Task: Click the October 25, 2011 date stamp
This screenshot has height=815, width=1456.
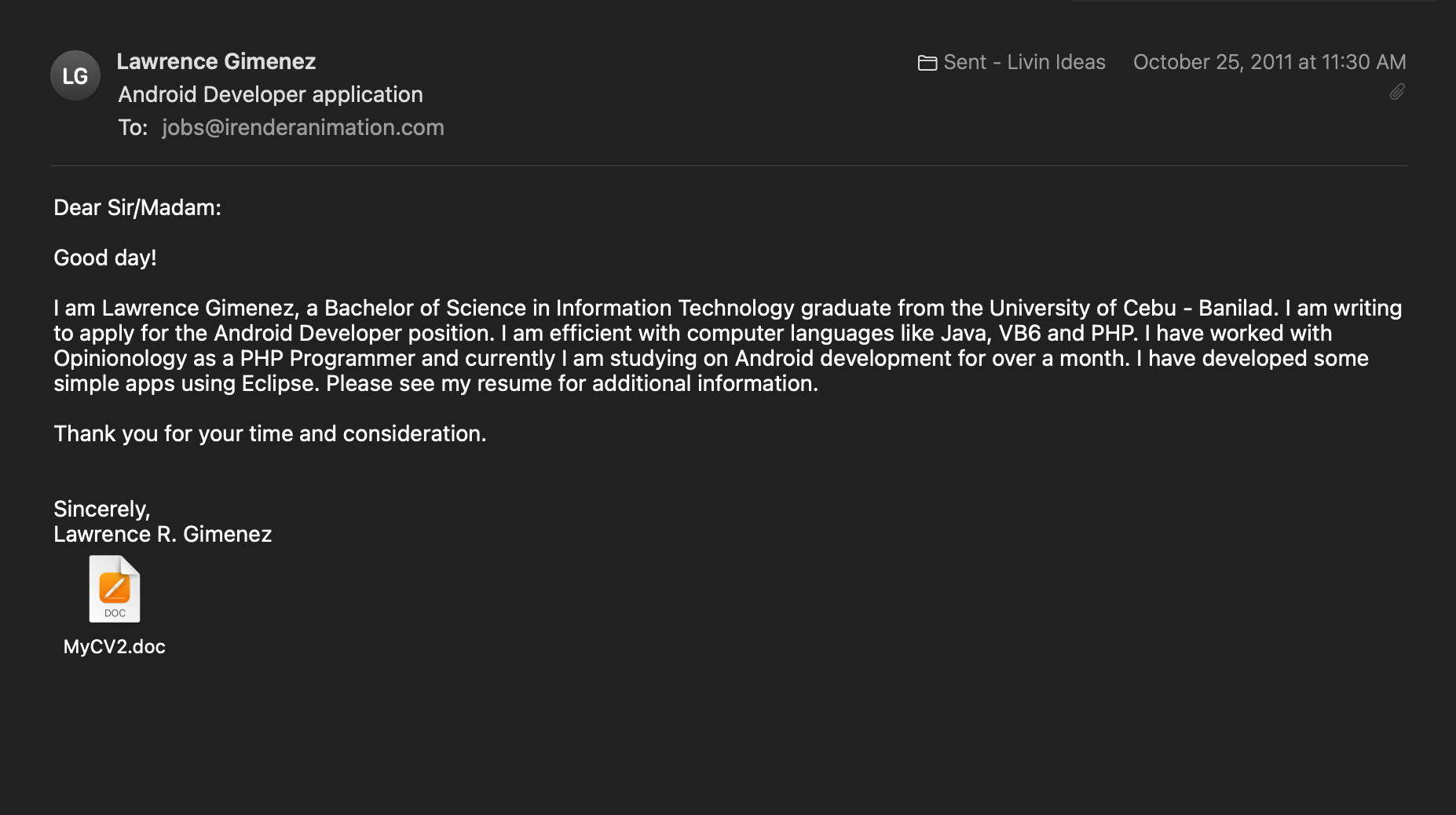Action: point(1269,62)
